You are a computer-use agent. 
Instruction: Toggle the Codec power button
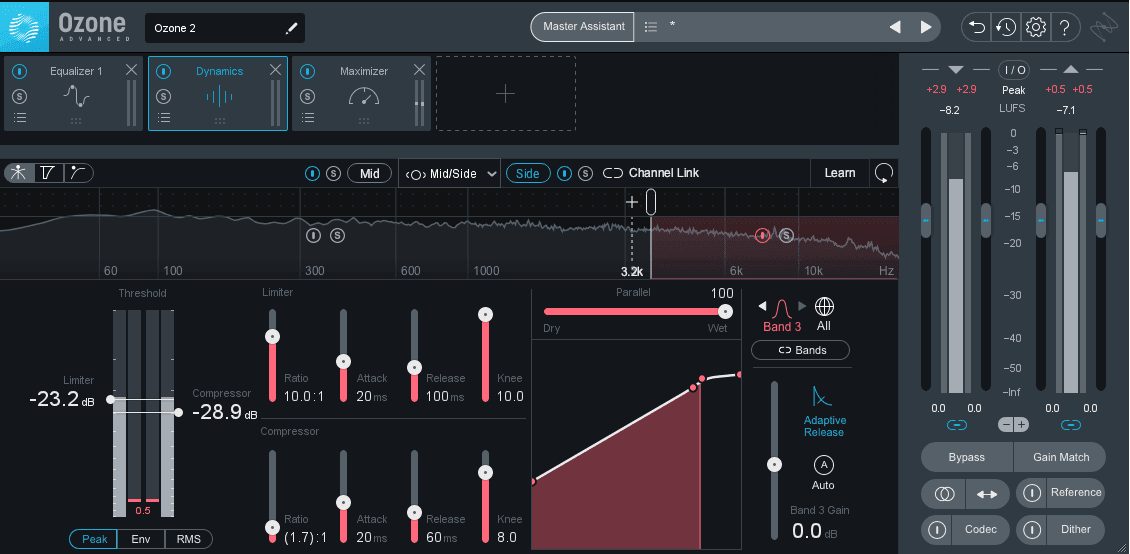(x=937, y=530)
